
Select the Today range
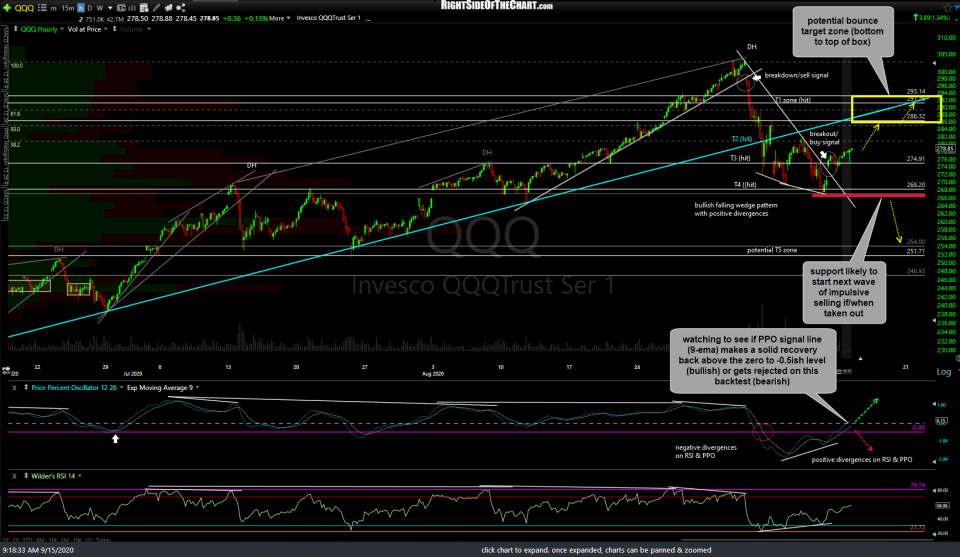pyautogui.click(x=103, y=540)
